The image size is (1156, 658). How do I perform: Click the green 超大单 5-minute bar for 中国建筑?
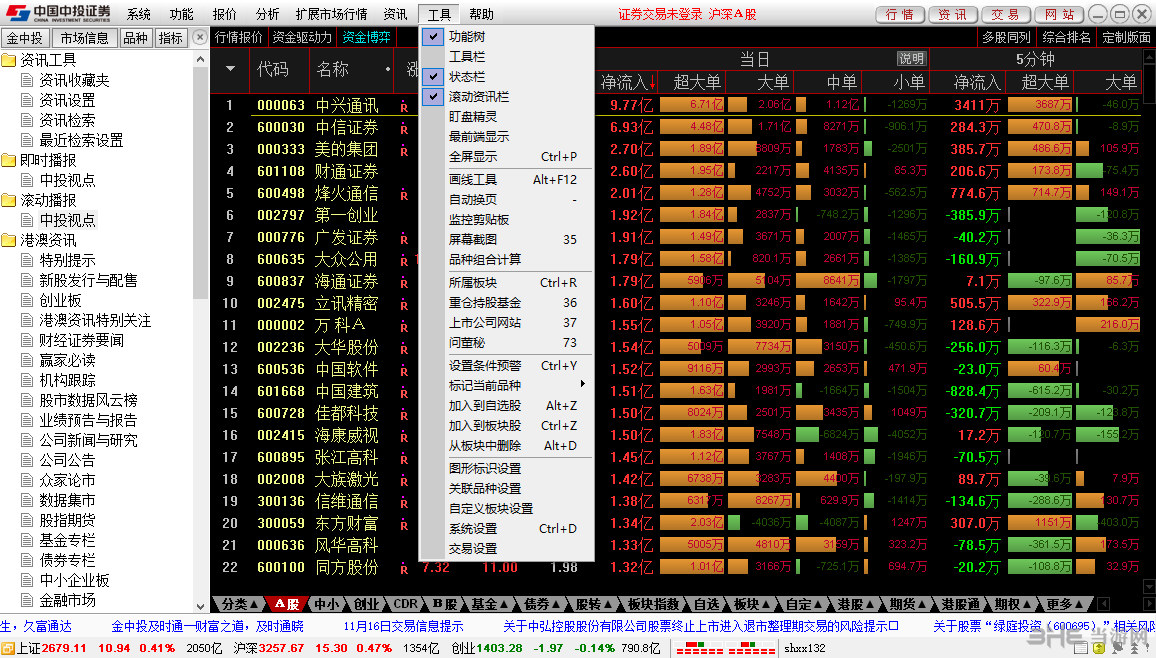pyautogui.click(x=1040, y=391)
